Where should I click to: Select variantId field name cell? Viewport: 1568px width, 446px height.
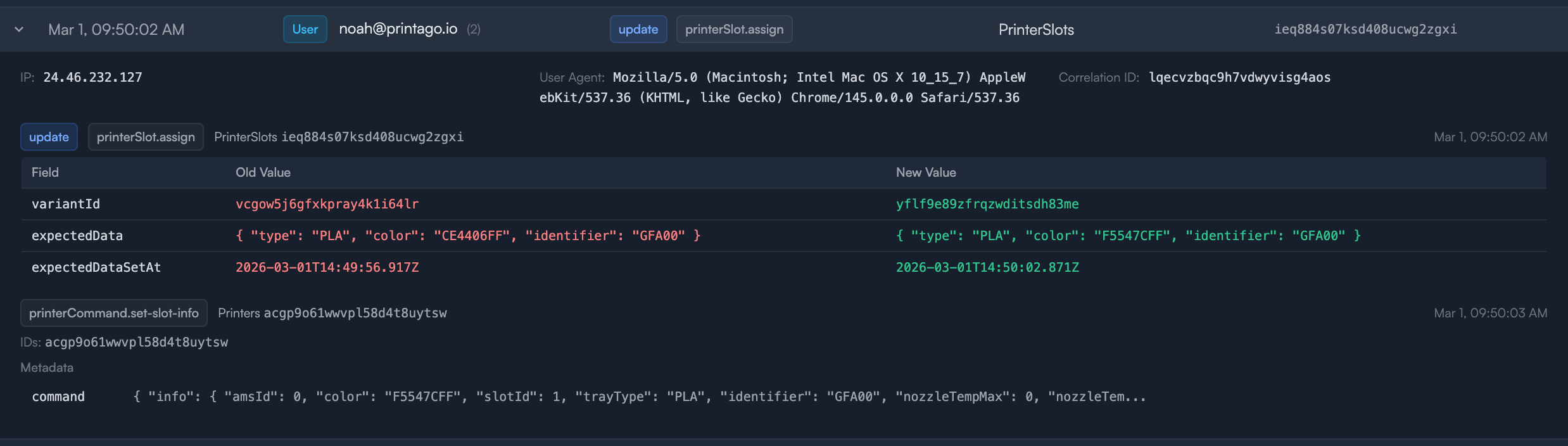[x=66, y=204]
